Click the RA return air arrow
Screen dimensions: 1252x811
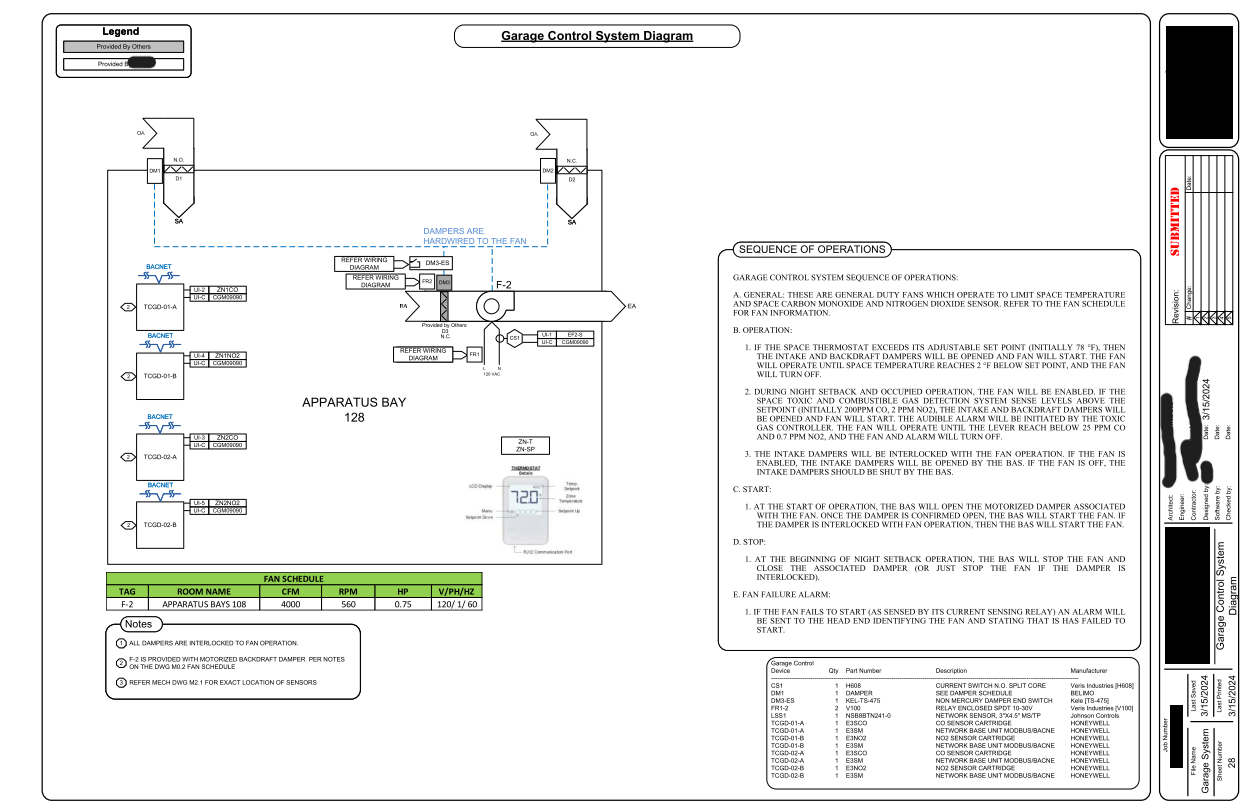coord(411,306)
